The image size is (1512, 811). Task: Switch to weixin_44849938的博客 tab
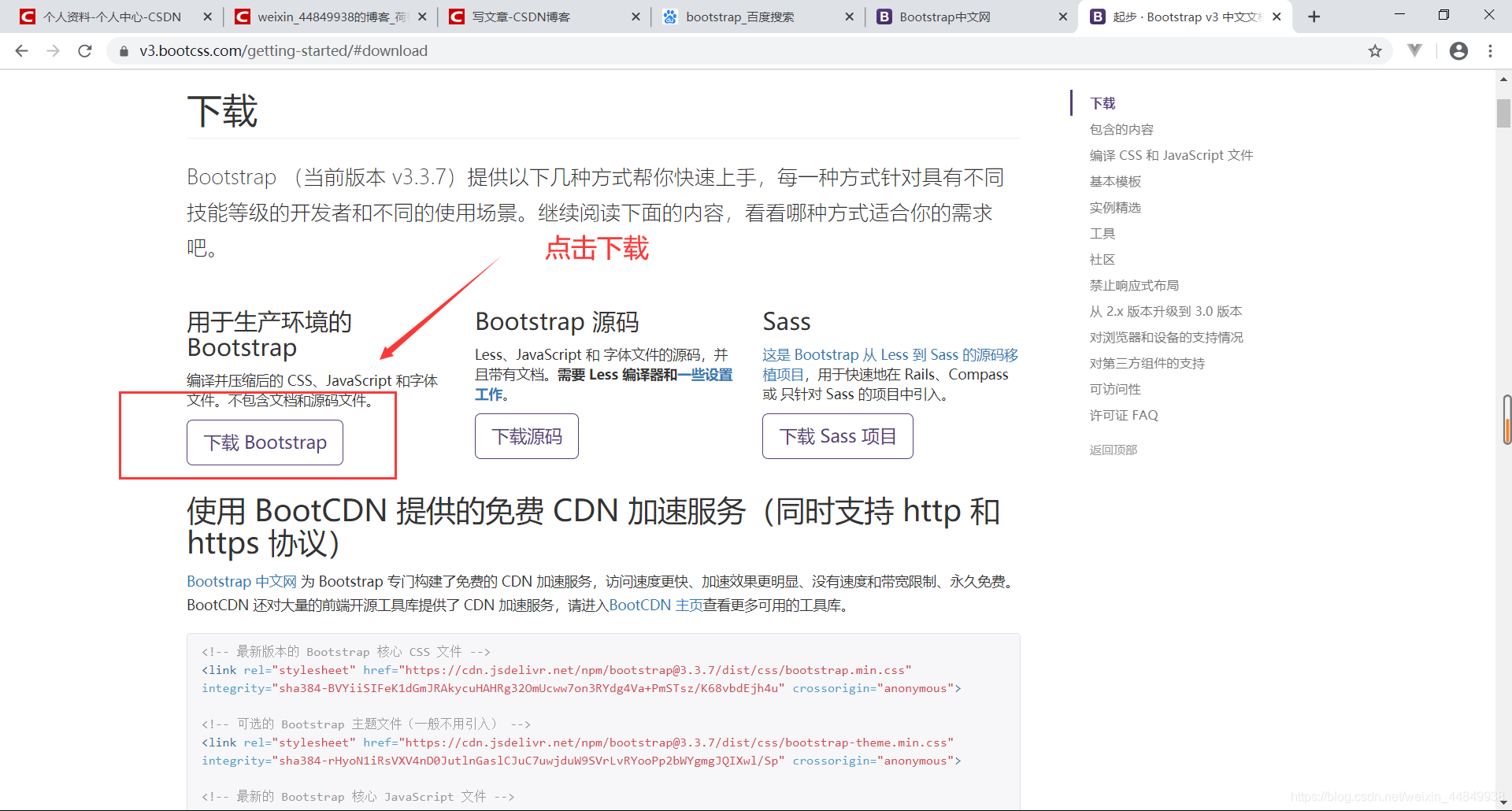[331, 17]
